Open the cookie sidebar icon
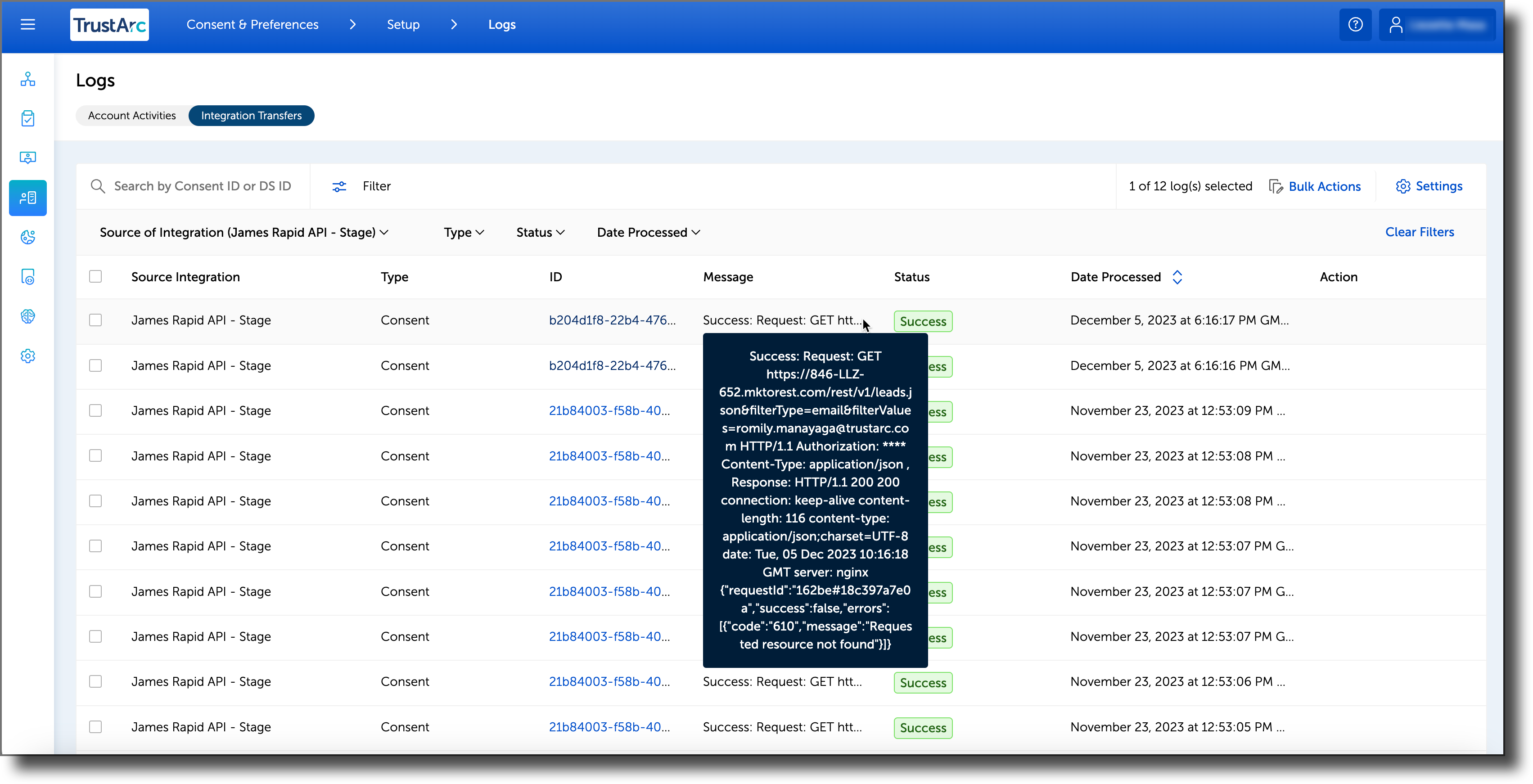The image size is (1533, 784). tap(28, 238)
